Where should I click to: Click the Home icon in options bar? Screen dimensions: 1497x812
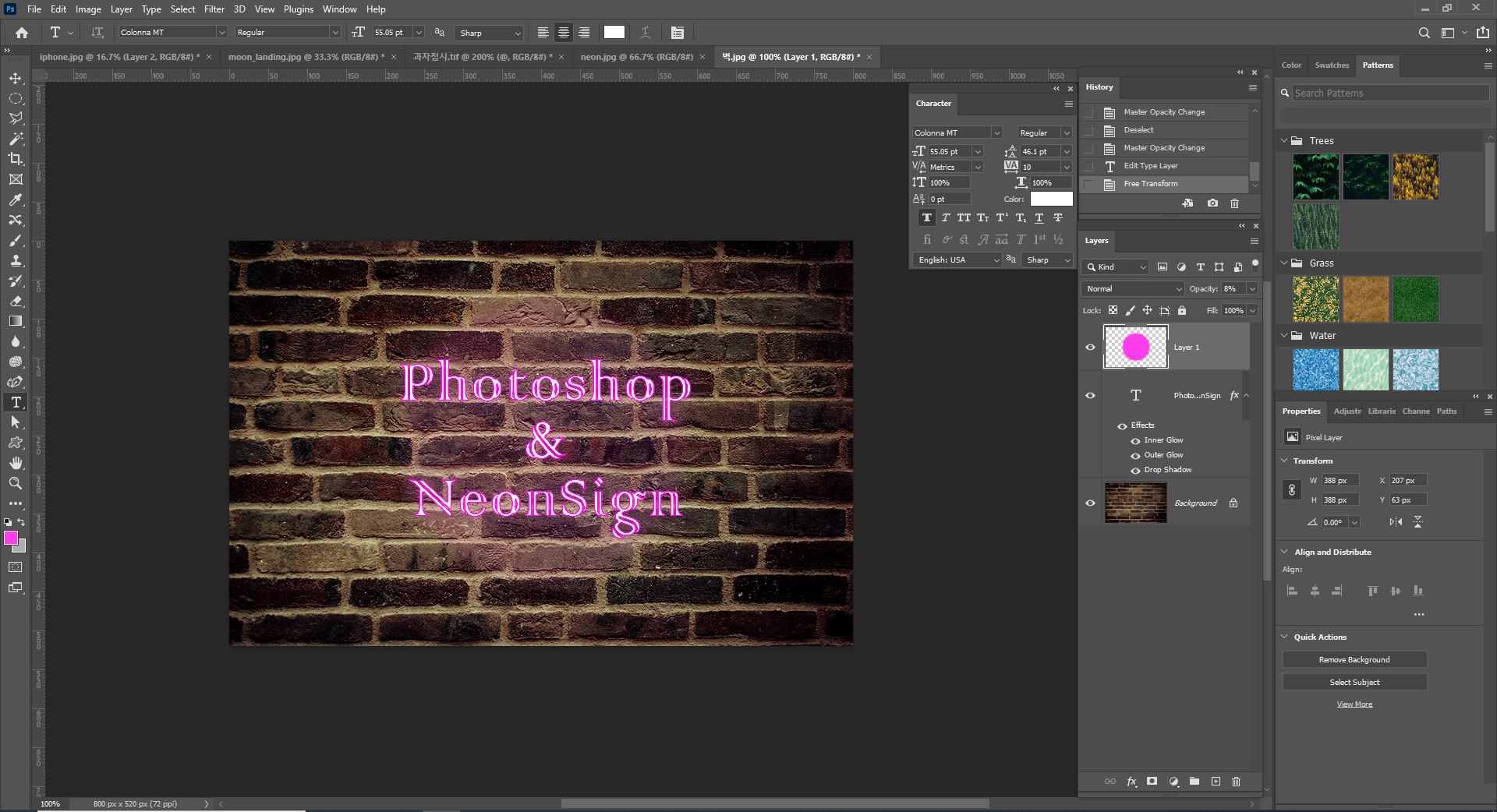(22, 33)
